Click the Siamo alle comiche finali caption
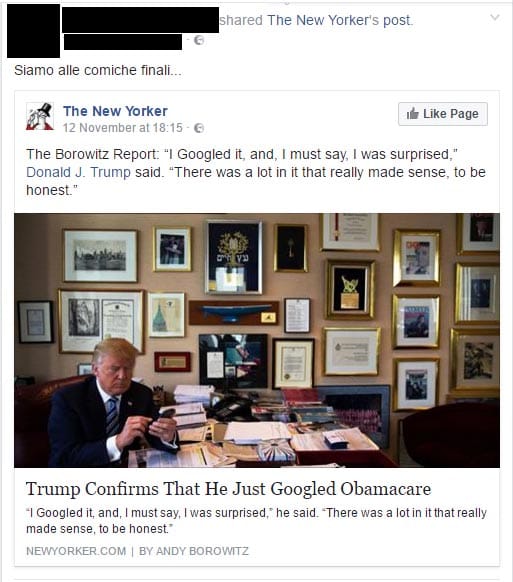The image size is (513, 582). point(98,70)
